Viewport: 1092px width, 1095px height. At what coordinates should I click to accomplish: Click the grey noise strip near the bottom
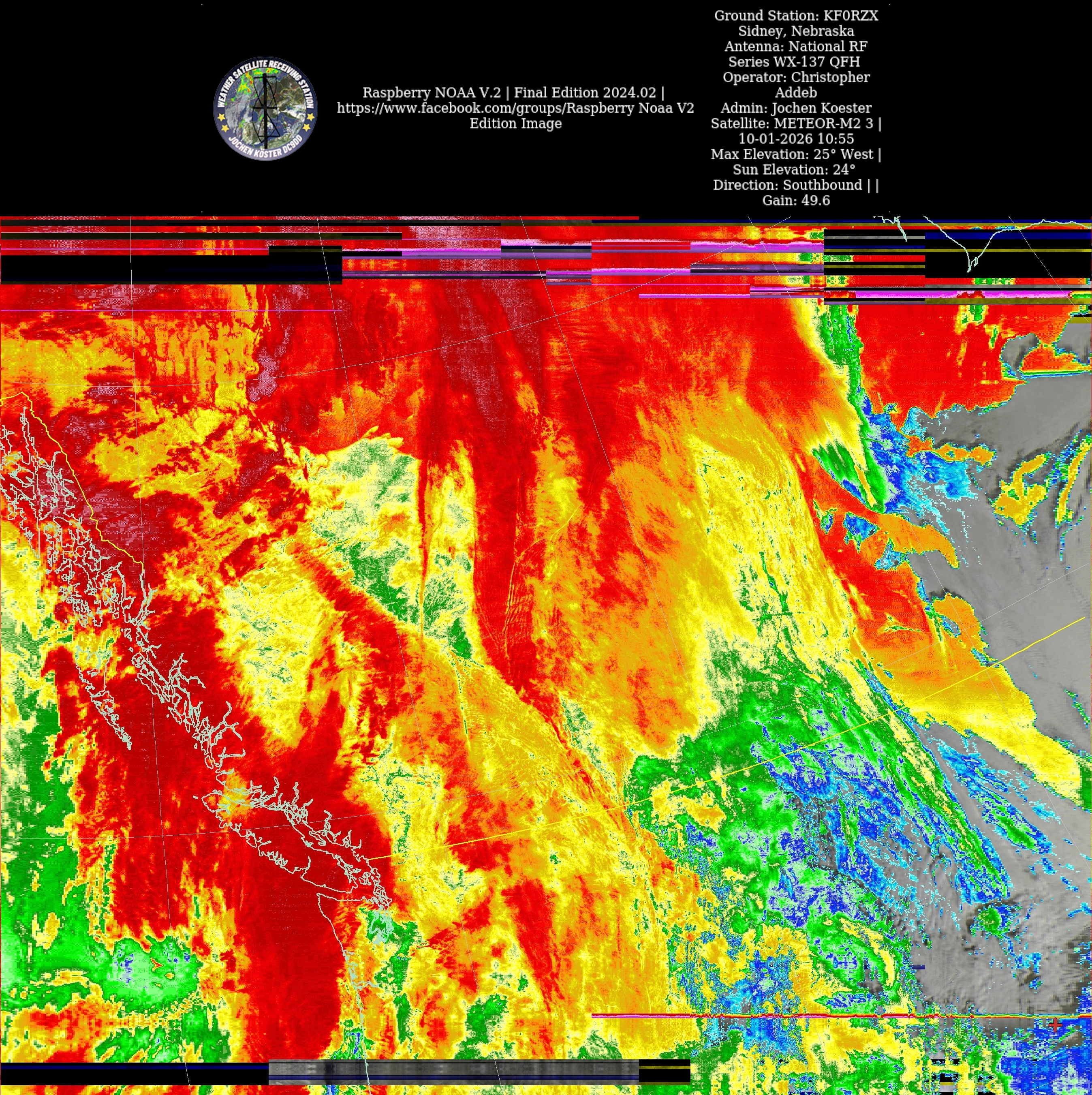pos(453,1071)
